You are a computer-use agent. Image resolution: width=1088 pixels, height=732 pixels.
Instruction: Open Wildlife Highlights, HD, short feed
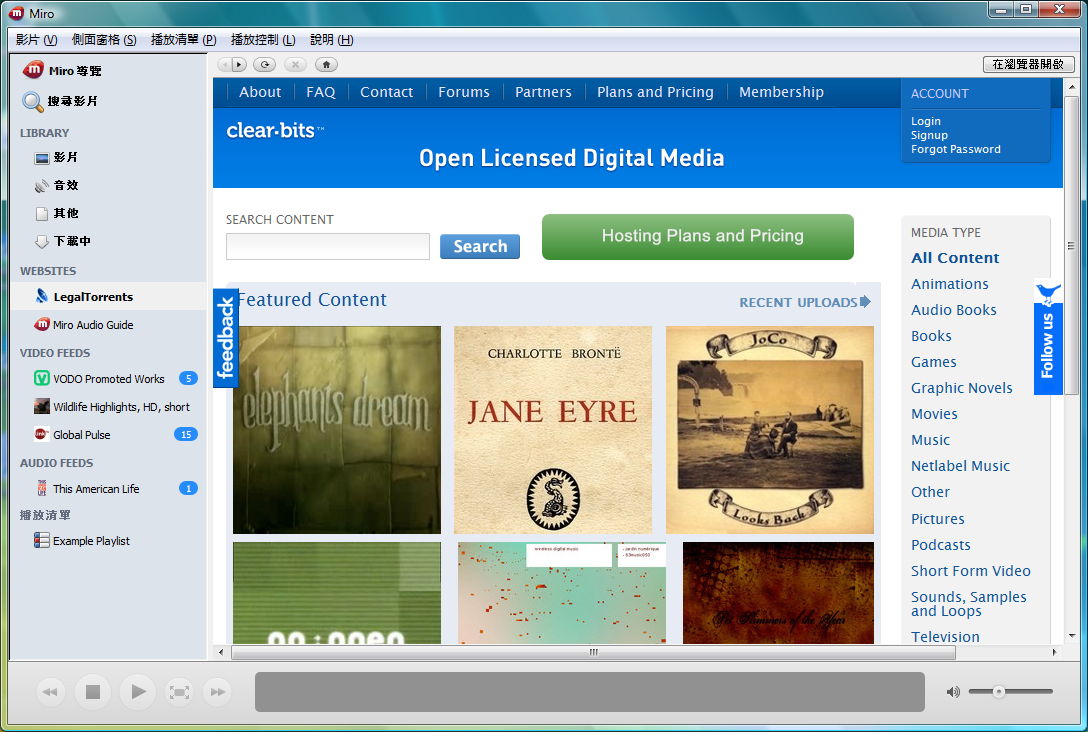[x=112, y=407]
